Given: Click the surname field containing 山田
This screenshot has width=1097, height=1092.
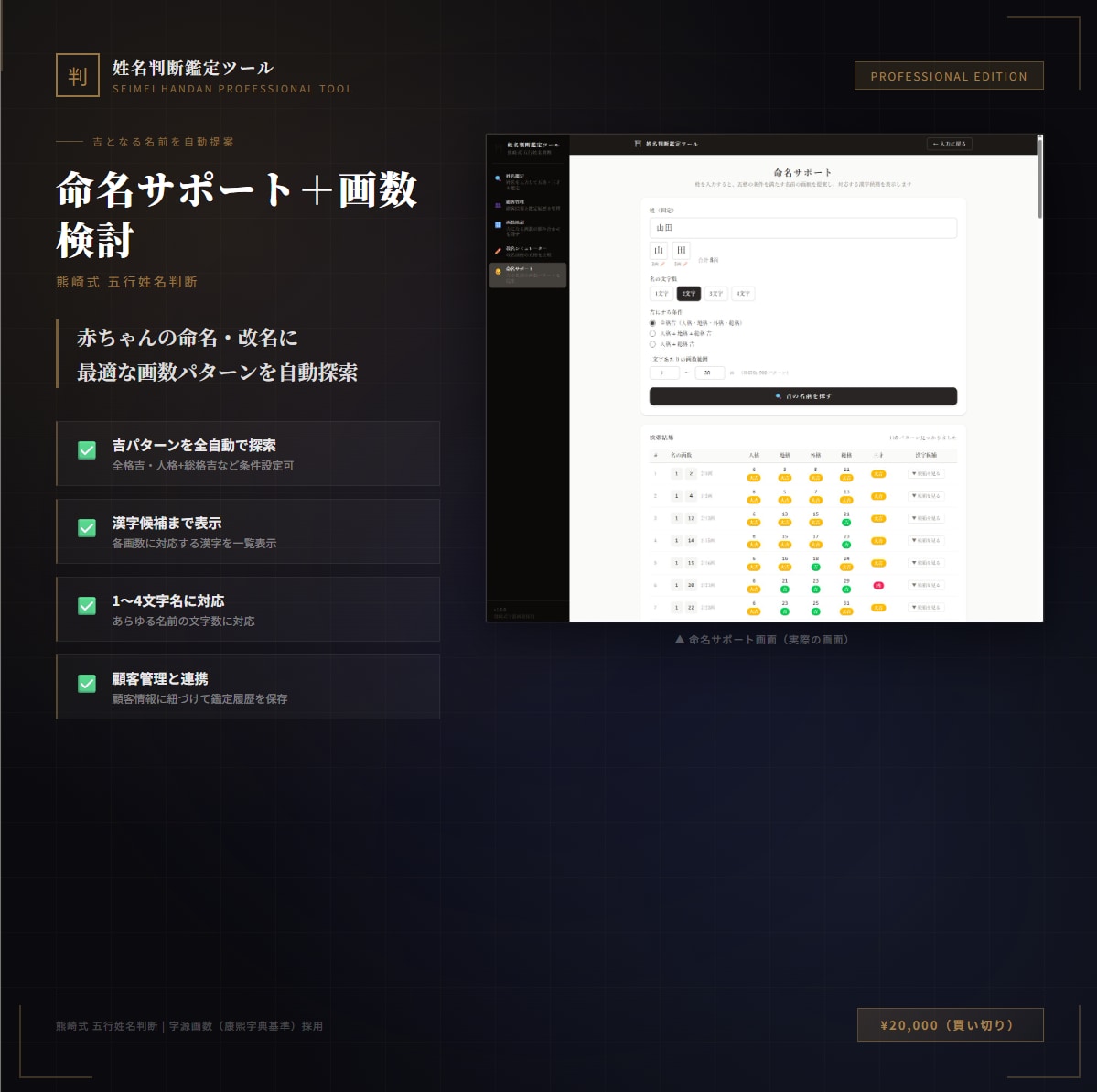Looking at the screenshot, I should tap(803, 228).
